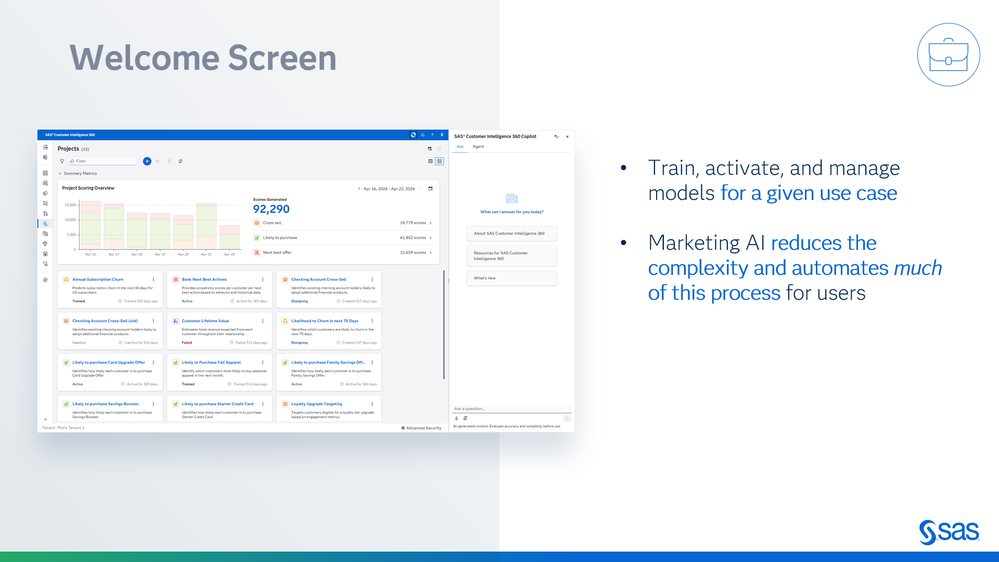The image size is (999, 562).
Task: Open the Bank Next Best Actions kebab menu
Action: coord(262,280)
